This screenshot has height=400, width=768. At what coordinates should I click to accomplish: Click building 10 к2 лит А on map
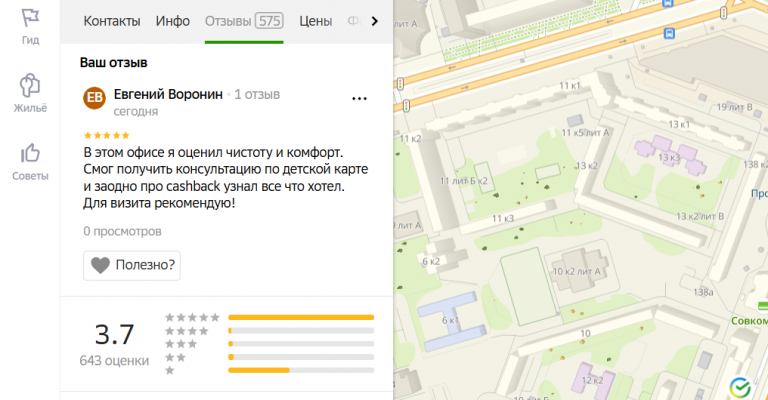click(576, 271)
